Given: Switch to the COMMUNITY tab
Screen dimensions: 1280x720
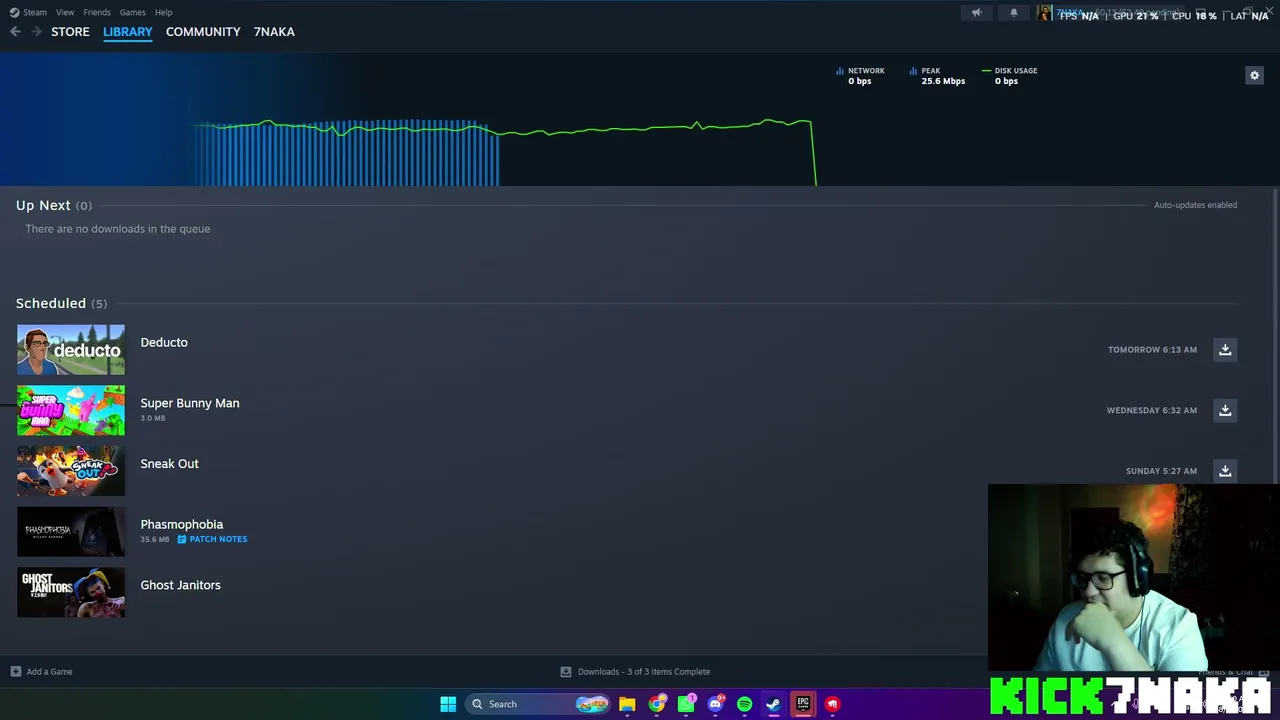Looking at the screenshot, I should coord(203,32).
